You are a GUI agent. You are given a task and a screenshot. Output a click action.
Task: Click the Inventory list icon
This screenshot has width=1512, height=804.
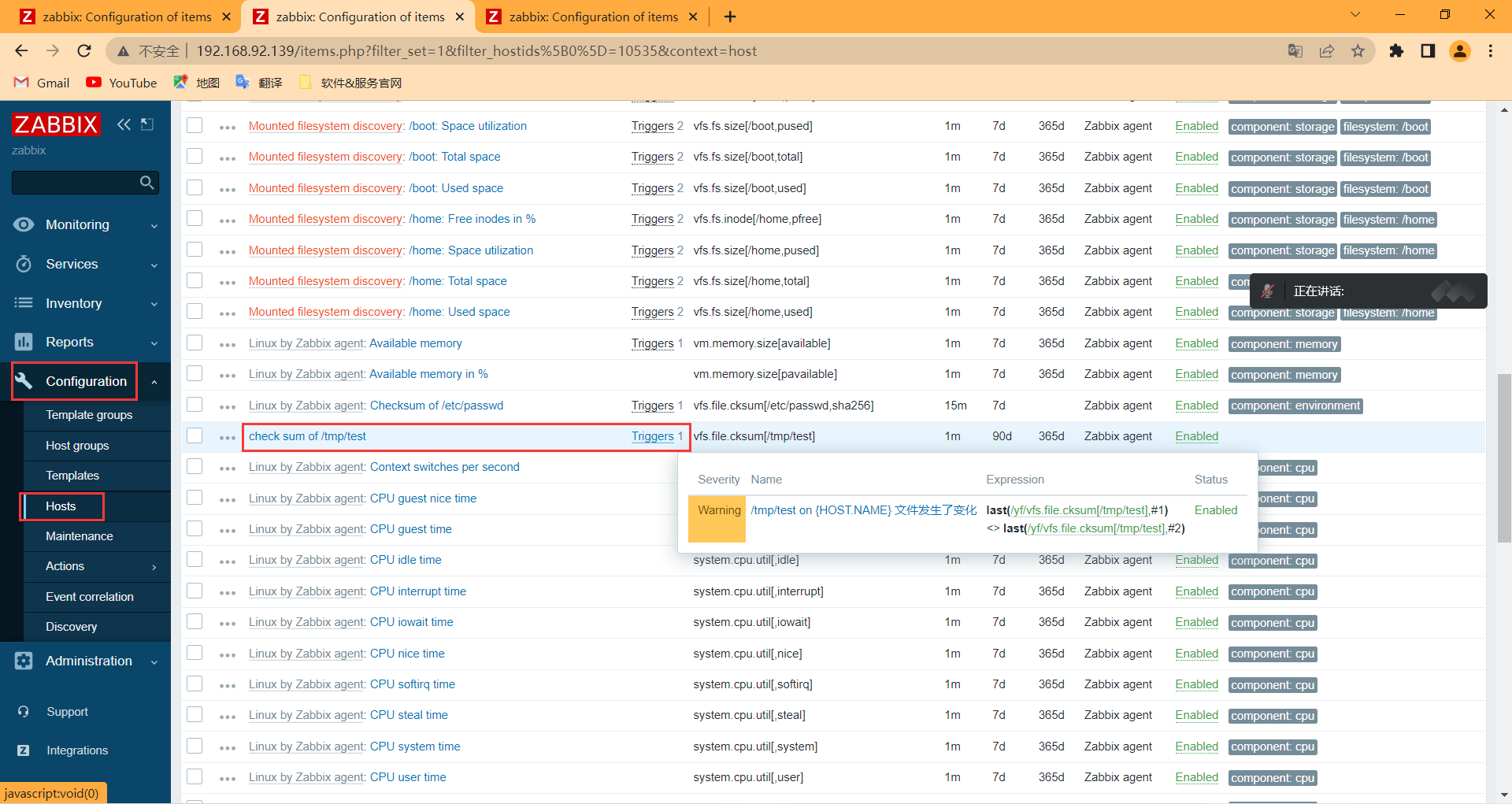(x=24, y=303)
